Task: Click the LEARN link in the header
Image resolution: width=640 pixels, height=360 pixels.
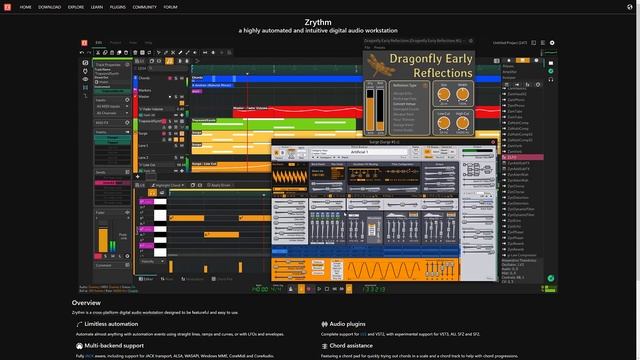Action: [97, 7]
